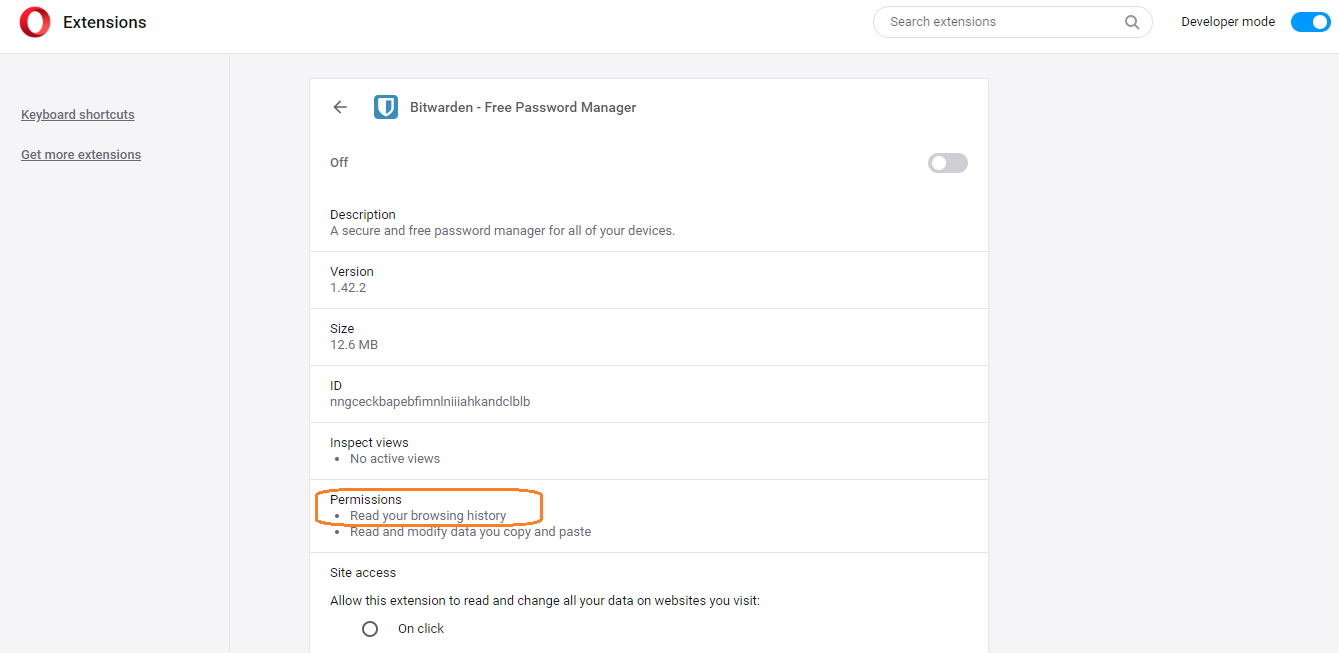
Task: Open the Keyboard shortcuts link
Action: 78,115
